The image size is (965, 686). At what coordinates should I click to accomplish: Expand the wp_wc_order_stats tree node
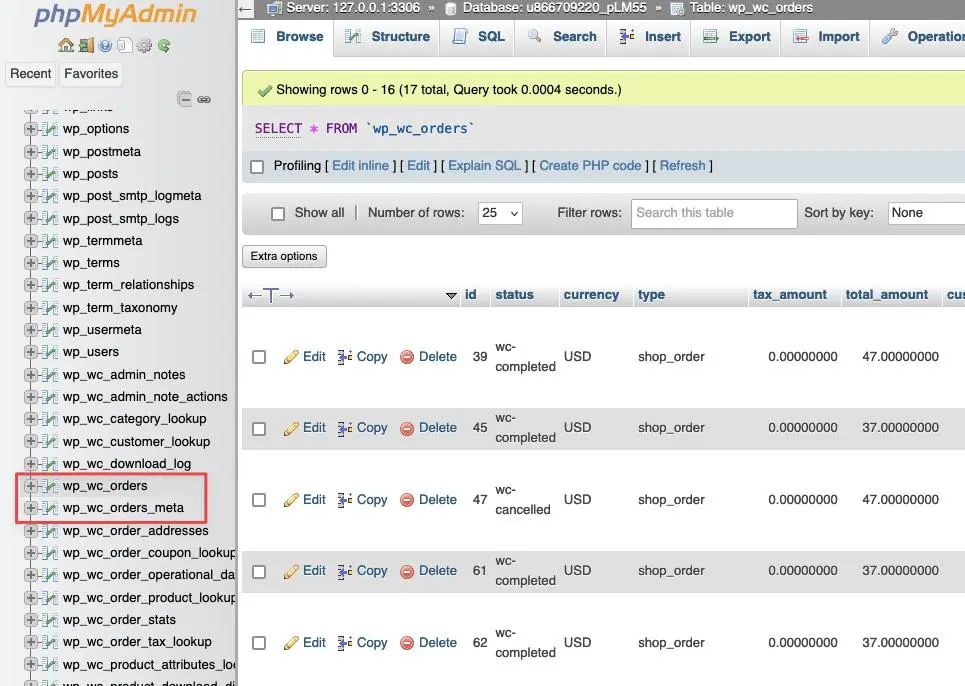[30, 620]
